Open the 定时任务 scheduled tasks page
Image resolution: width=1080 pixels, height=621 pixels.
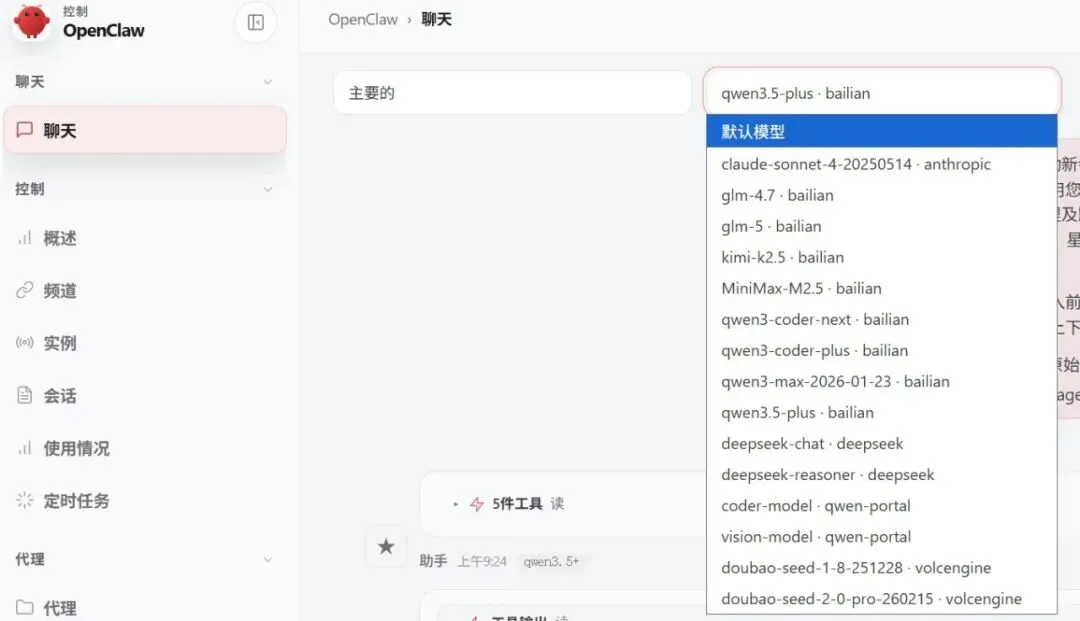pos(145,501)
